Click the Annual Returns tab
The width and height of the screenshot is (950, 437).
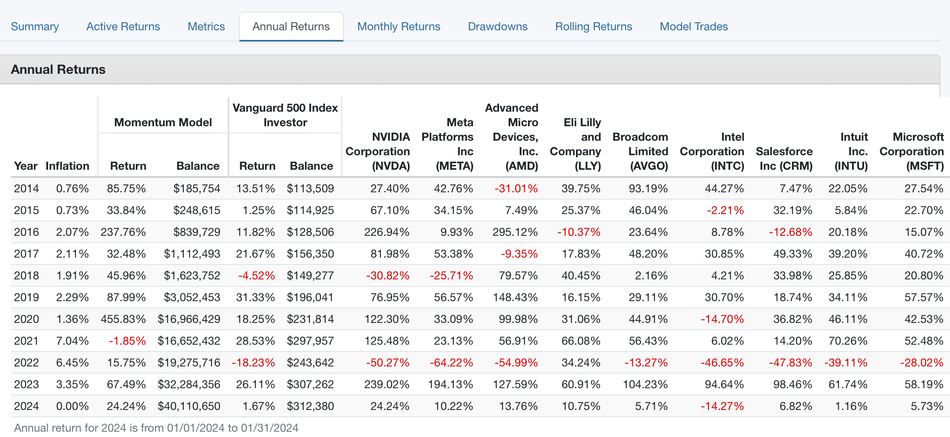pos(291,27)
